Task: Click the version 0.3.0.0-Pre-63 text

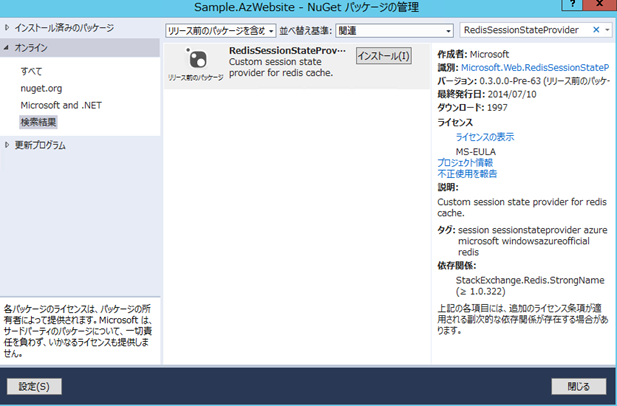Action: click(x=524, y=81)
